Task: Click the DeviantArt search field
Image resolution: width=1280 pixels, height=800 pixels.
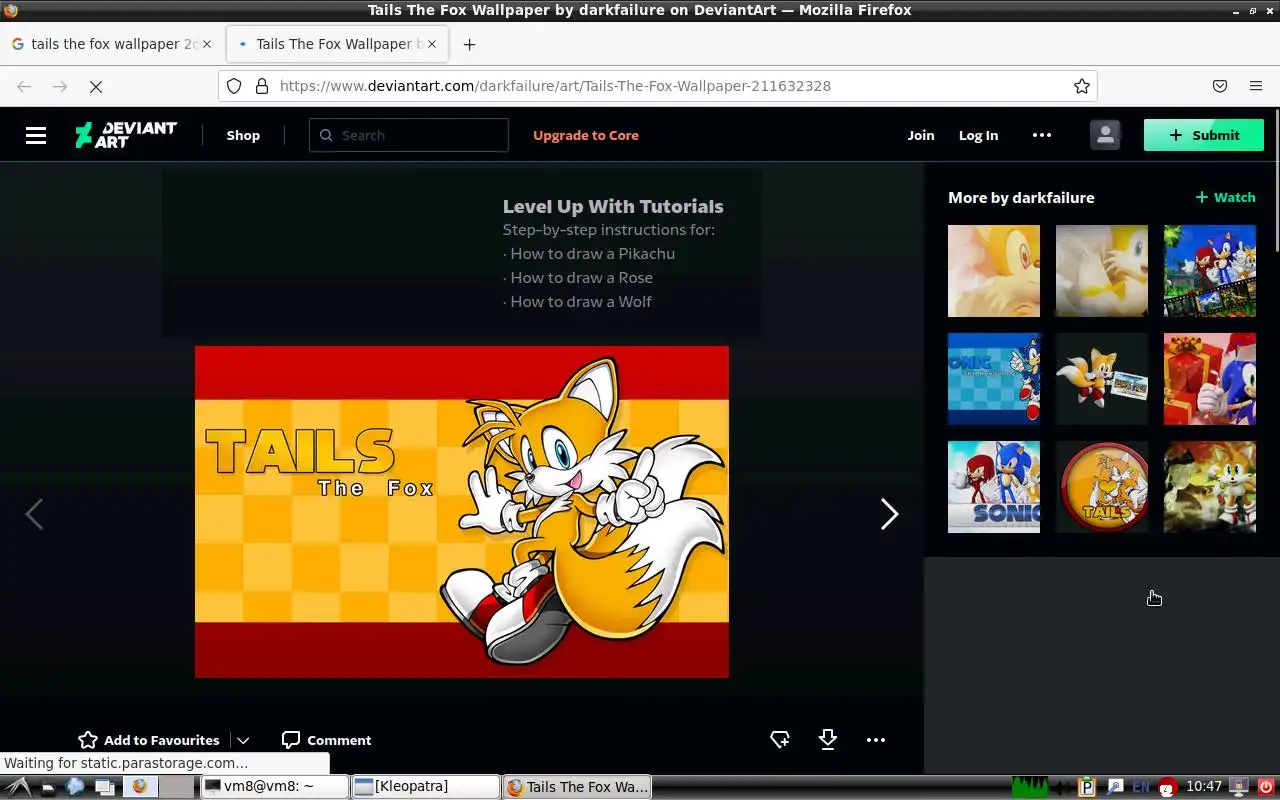Action: point(409,135)
